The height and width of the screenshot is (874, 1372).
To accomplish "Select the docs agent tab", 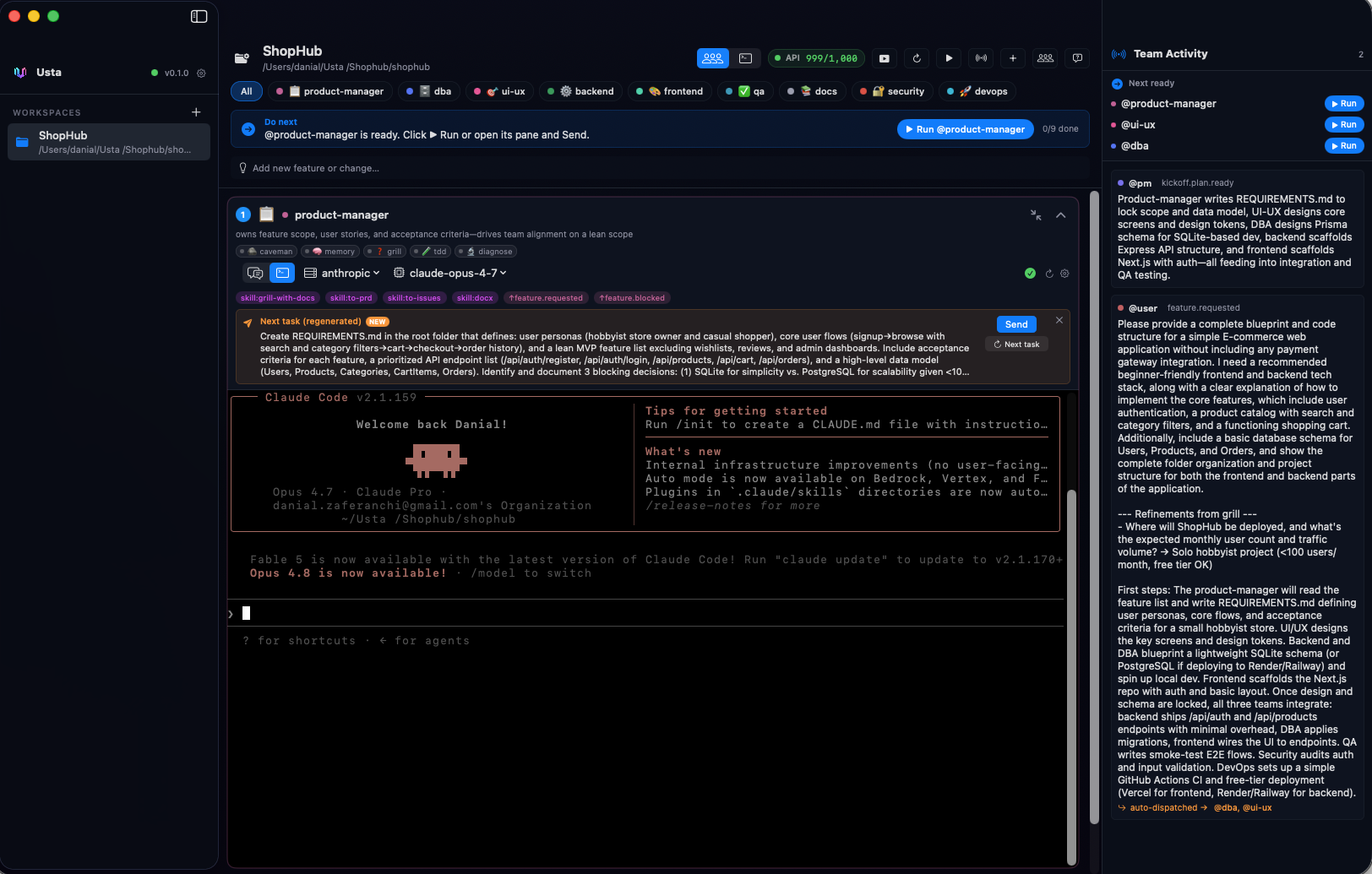I will tap(812, 91).
